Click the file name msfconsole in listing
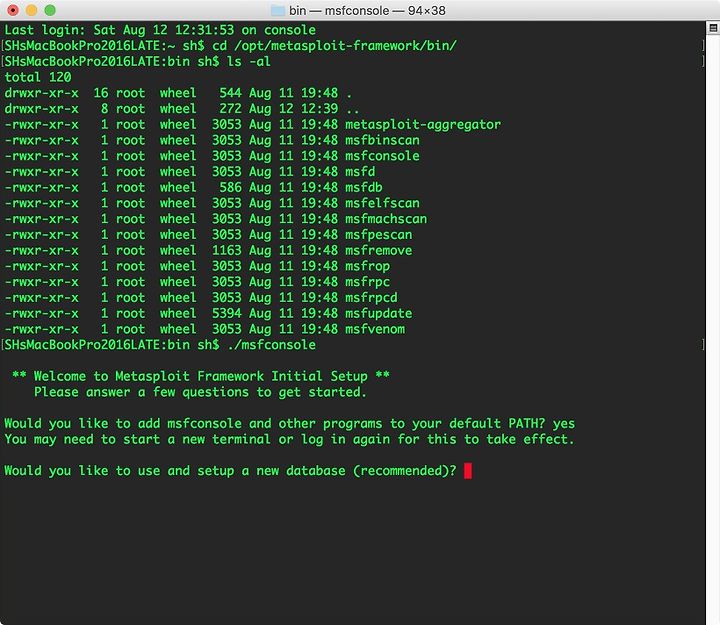The height and width of the screenshot is (625, 720). click(x=382, y=156)
